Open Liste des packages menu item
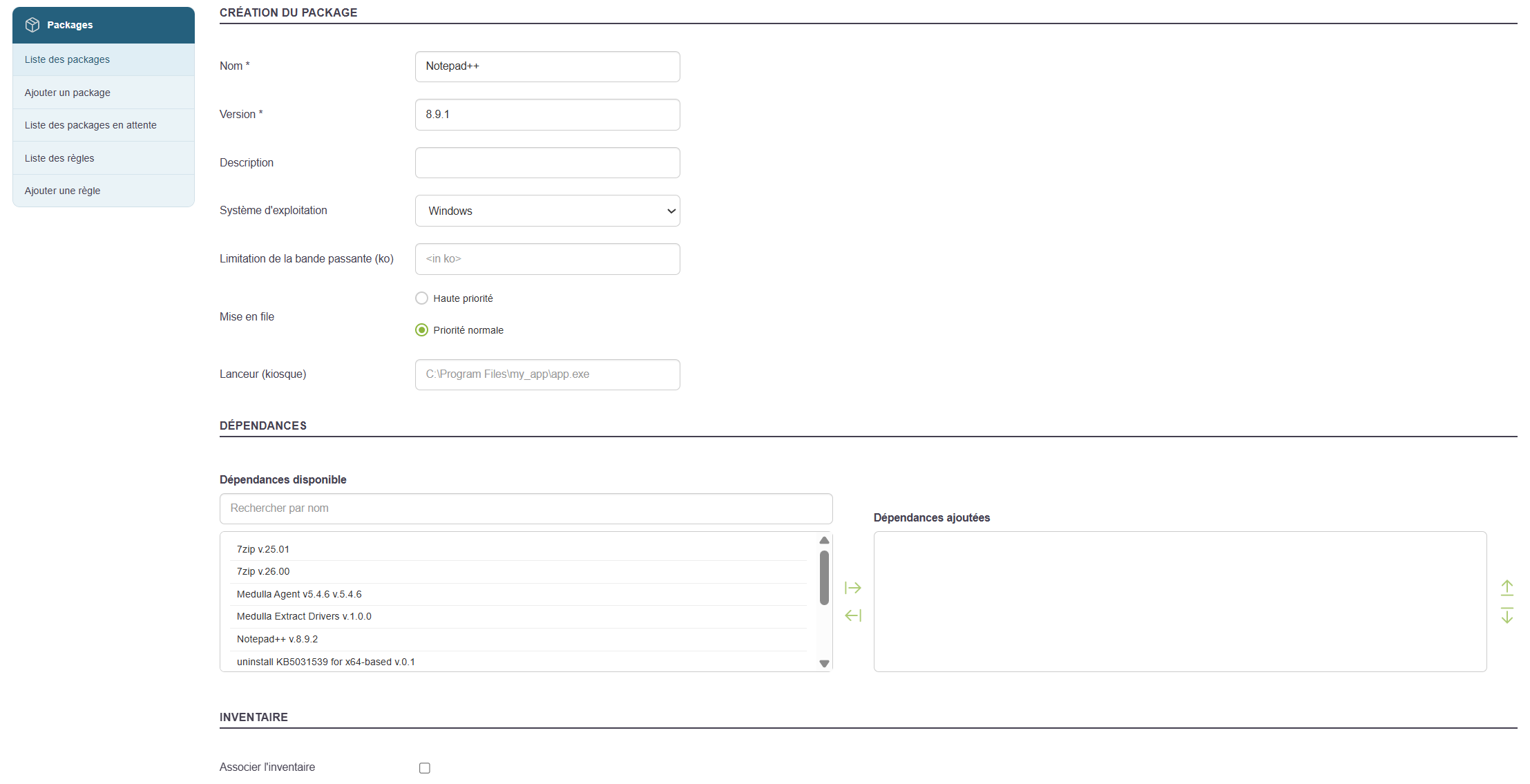1530x784 pixels. (x=67, y=59)
